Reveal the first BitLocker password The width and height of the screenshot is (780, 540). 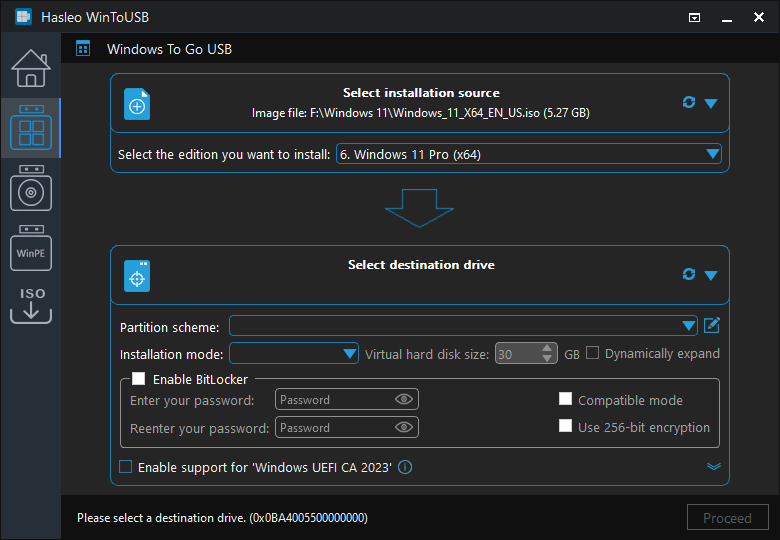click(x=404, y=399)
